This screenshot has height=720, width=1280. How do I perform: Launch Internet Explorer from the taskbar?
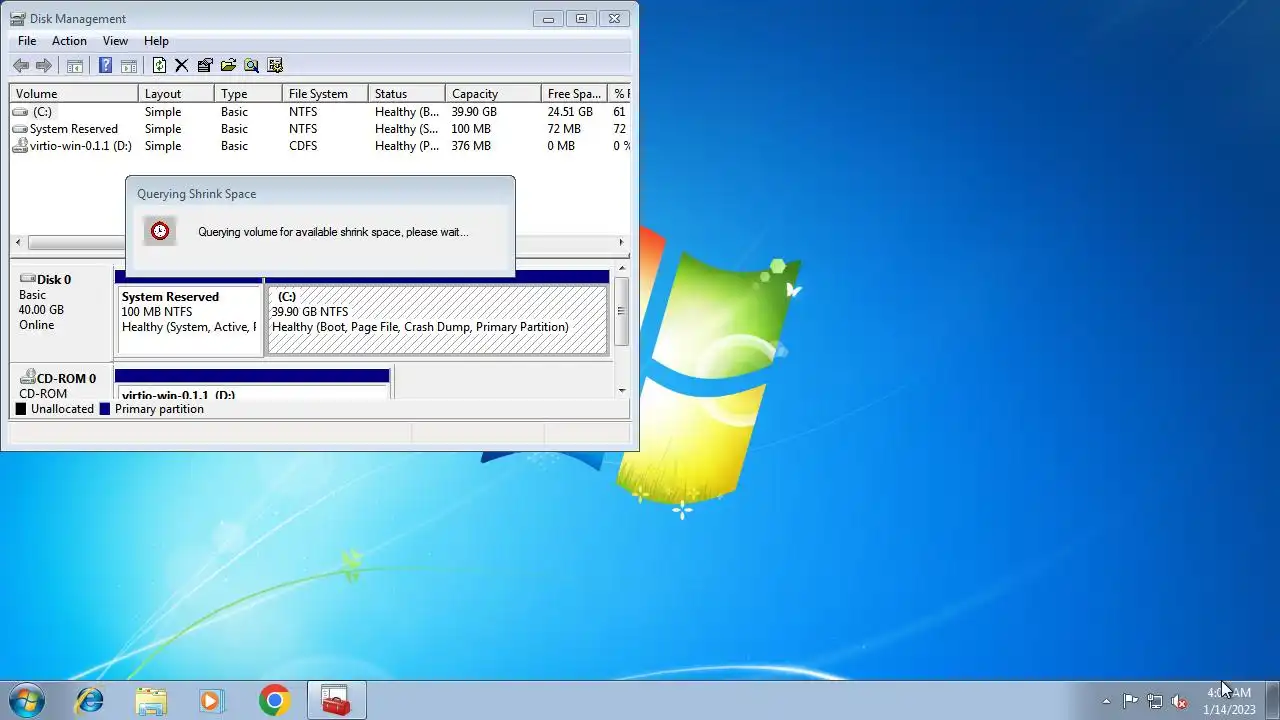click(x=90, y=700)
